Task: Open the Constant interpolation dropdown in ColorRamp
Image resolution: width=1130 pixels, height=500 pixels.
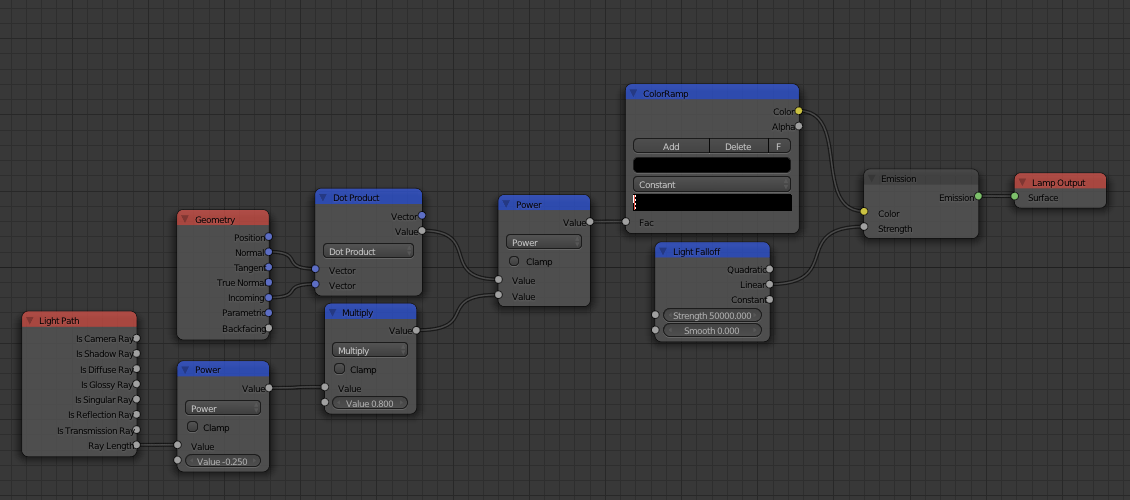Action: pos(711,184)
